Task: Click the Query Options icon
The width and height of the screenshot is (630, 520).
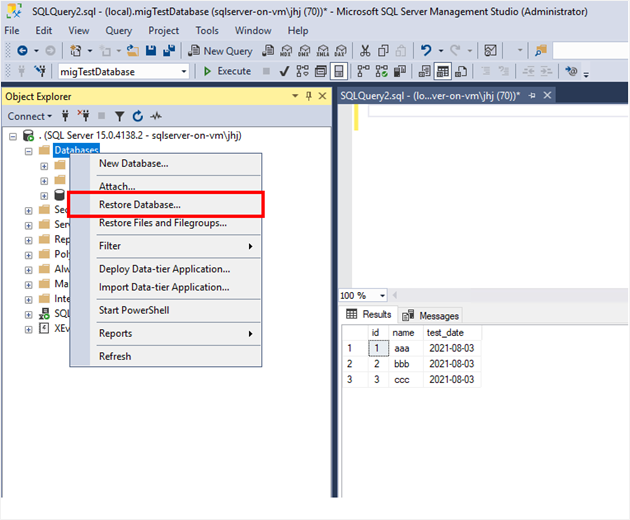Action: 321,72
